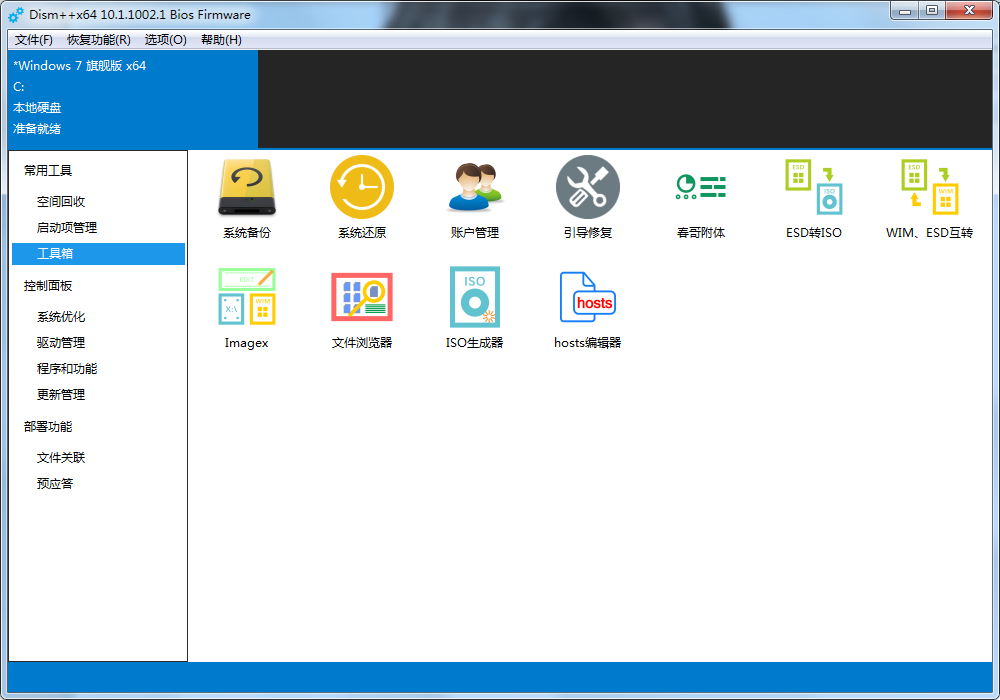Open the 恢复功能(R) menu
The image size is (1000, 700).
click(98, 40)
